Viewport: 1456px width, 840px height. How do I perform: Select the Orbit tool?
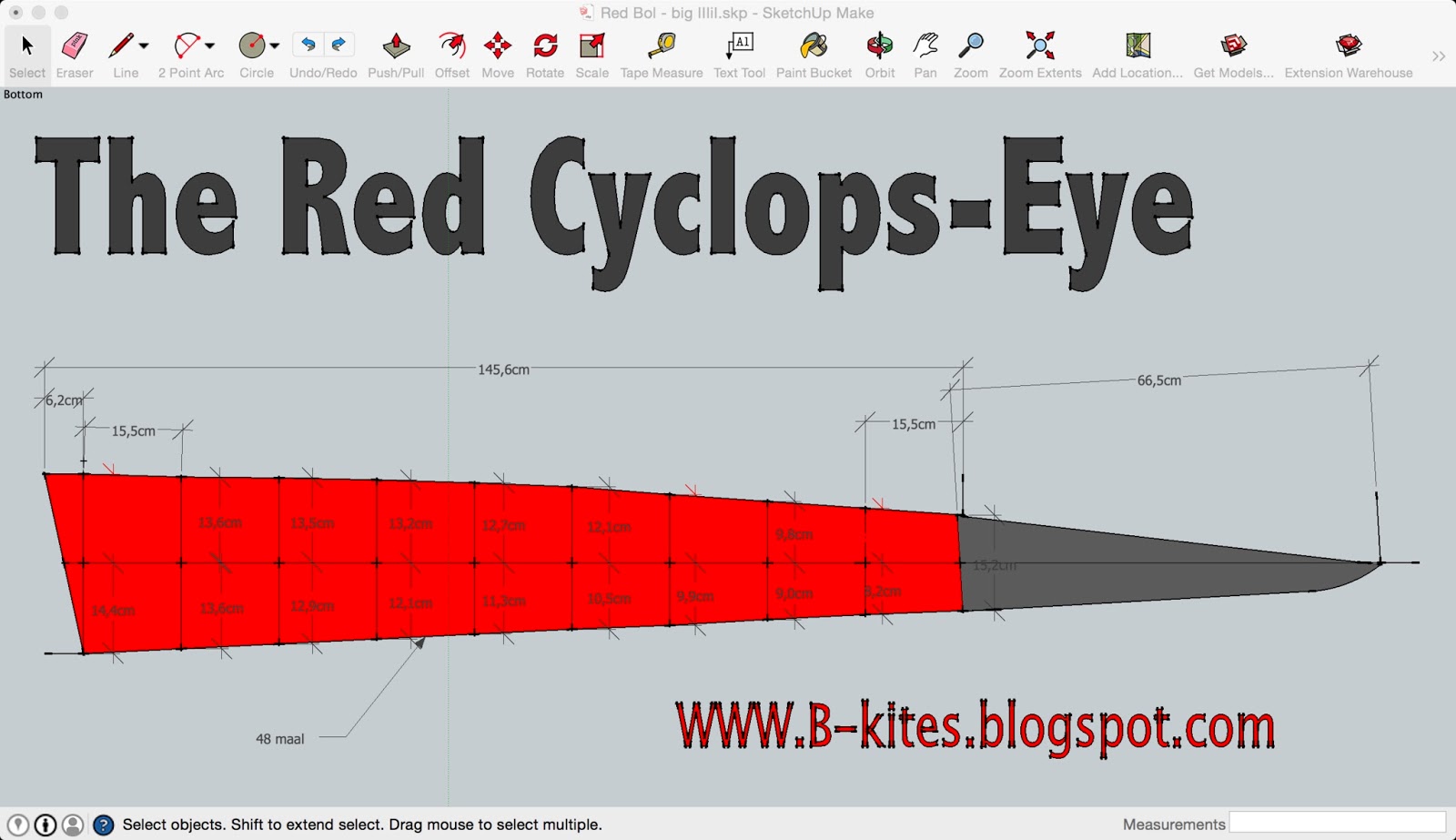[878, 46]
